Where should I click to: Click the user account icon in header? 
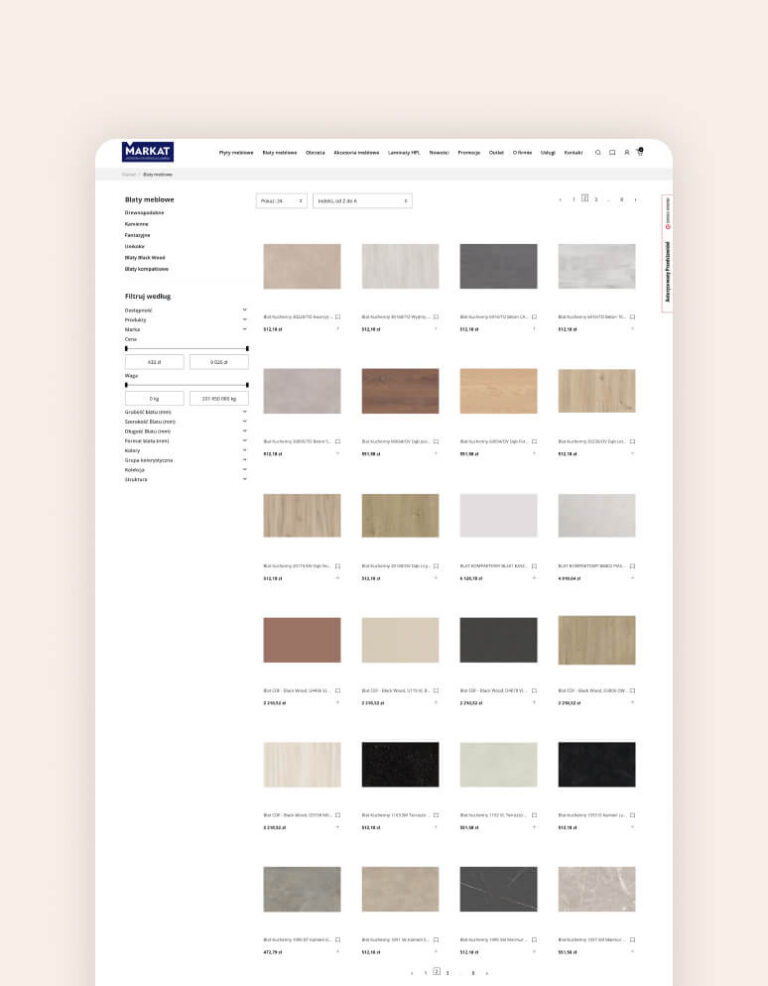(626, 153)
